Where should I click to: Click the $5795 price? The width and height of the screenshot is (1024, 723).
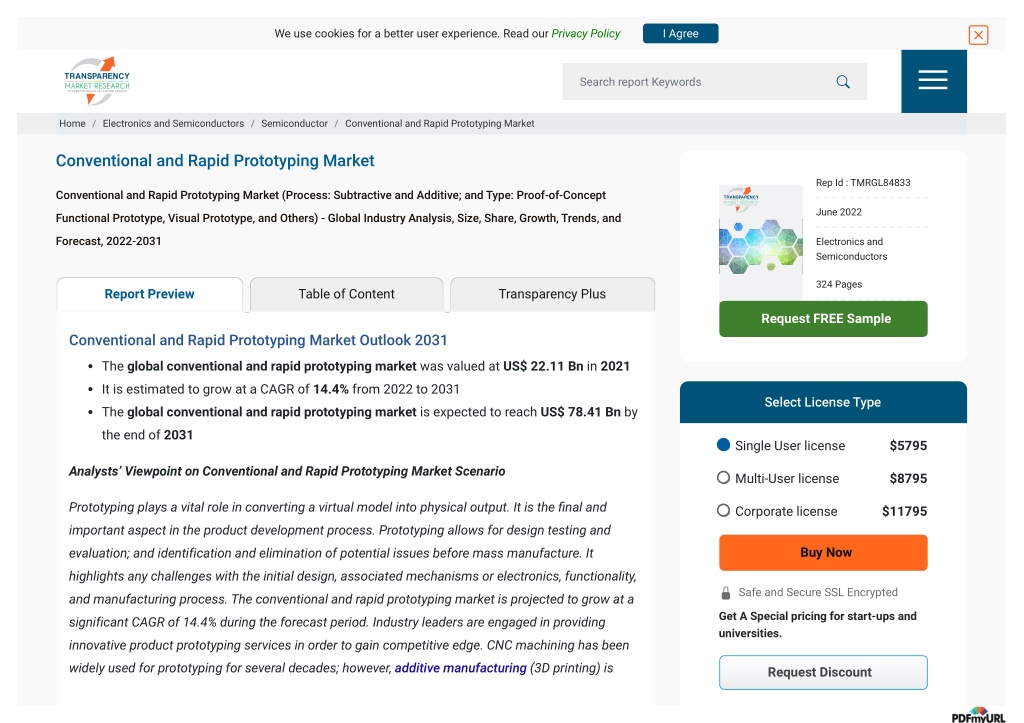908,445
